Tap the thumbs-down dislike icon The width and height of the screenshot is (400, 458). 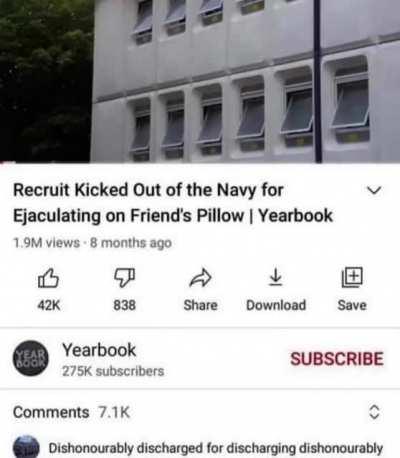click(x=125, y=278)
